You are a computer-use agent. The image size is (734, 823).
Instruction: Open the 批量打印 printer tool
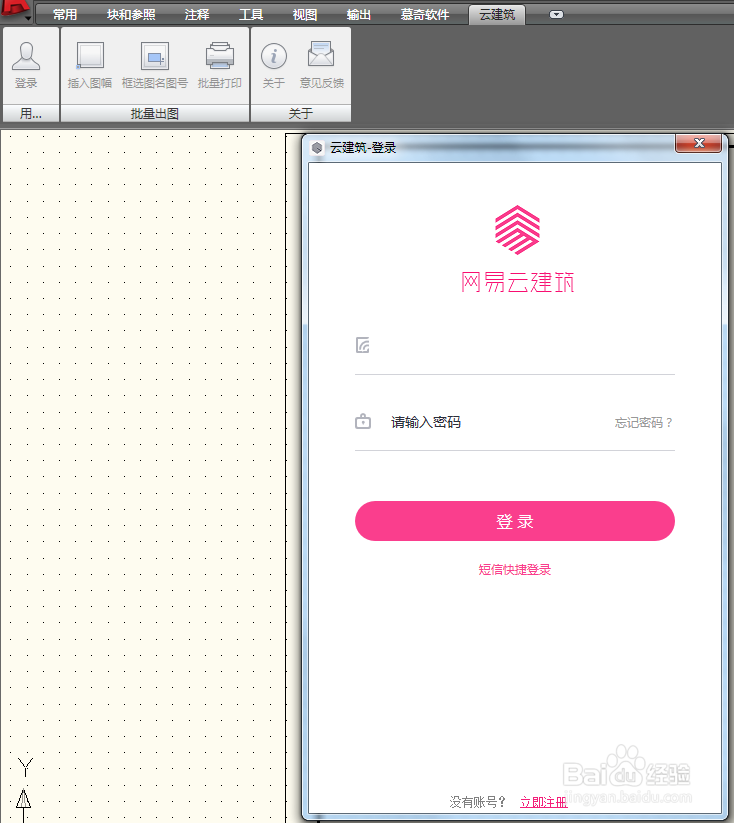[219, 65]
